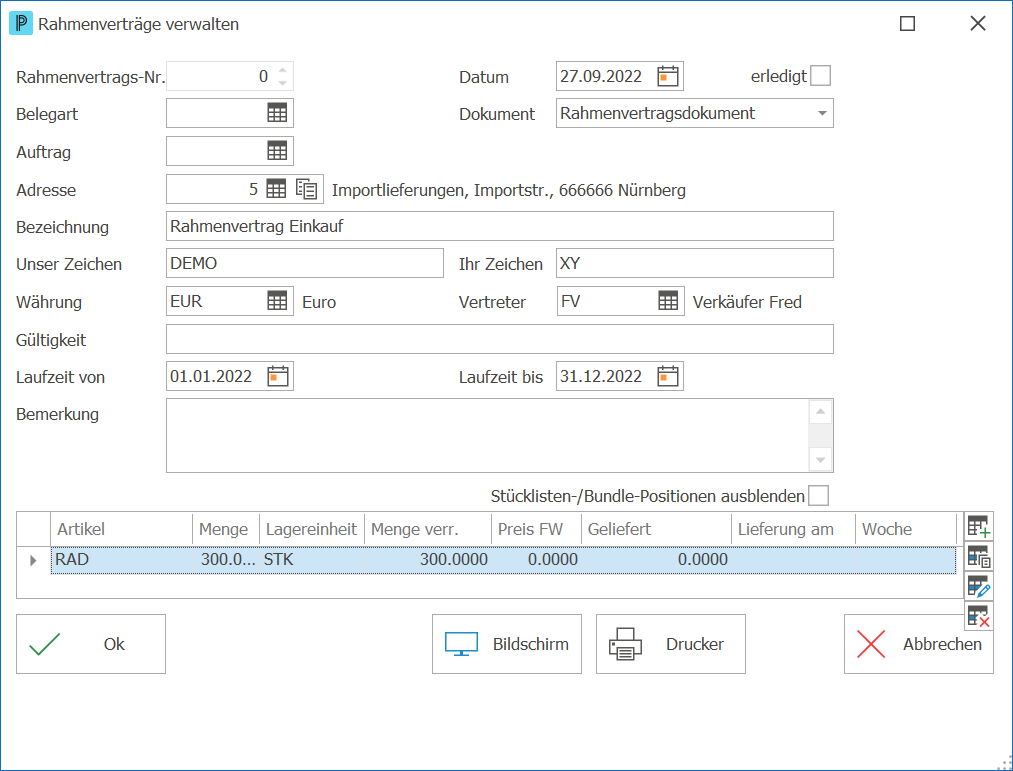Edit the selected position icon
The image size is (1013, 771).
pyautogui.click(x=979, y=587)
